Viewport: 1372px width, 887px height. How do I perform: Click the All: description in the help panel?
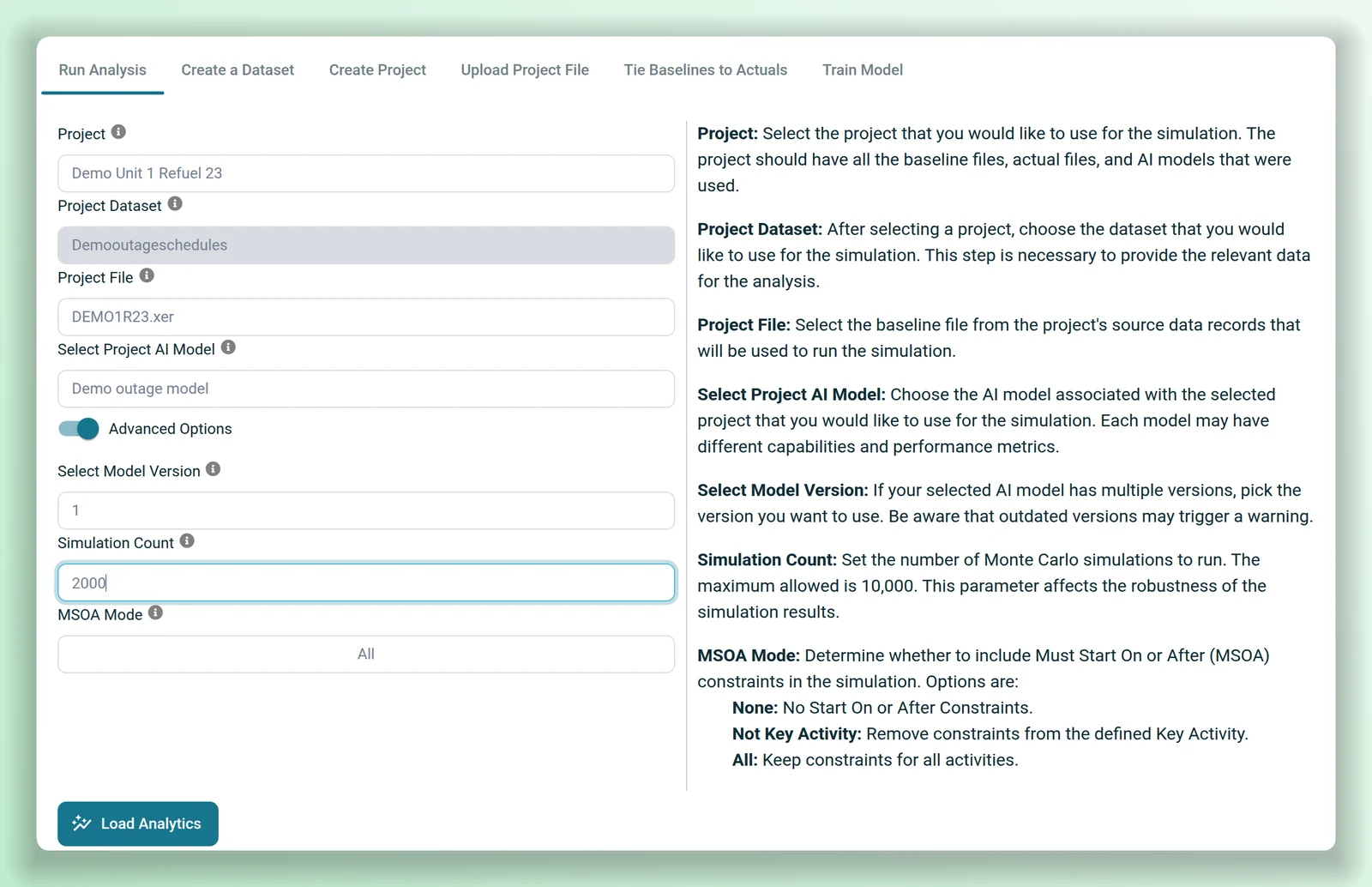click(x=876, y=760)
